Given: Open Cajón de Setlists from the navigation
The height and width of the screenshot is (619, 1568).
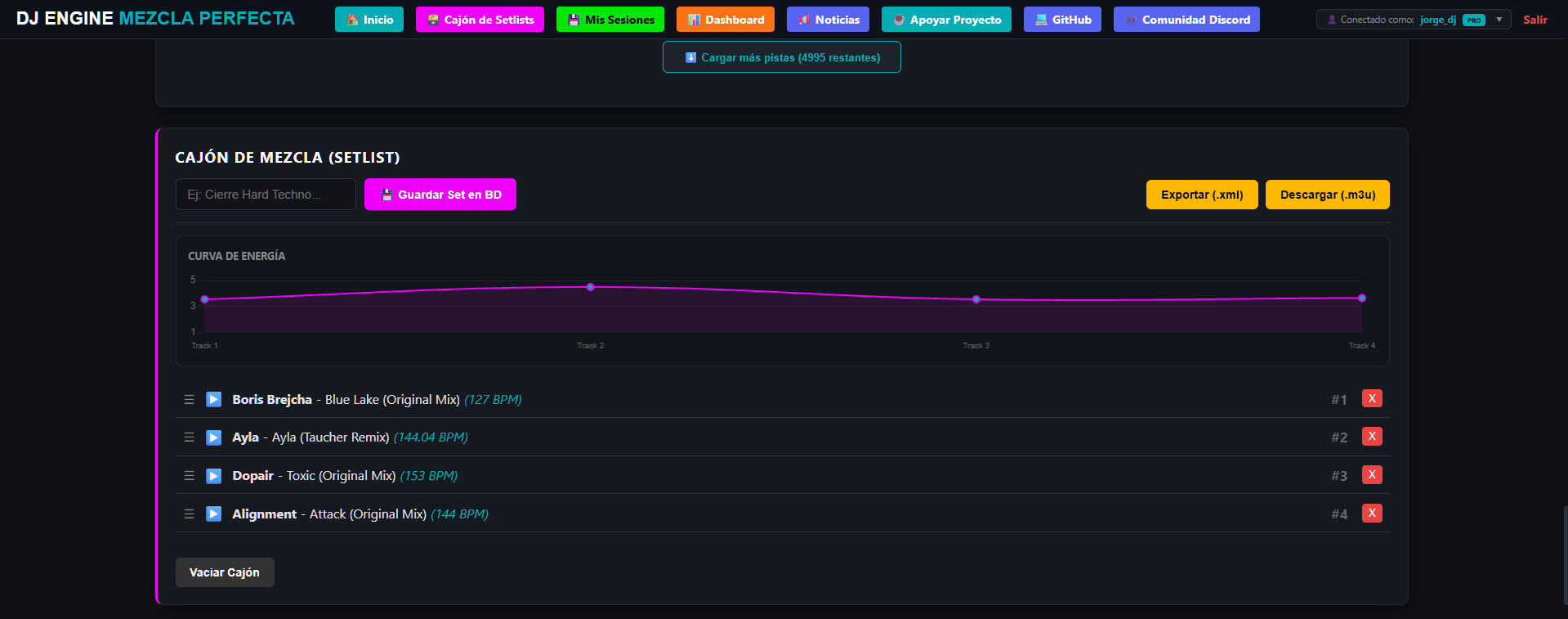Looking at the screenshot, I should click(480, 20).
